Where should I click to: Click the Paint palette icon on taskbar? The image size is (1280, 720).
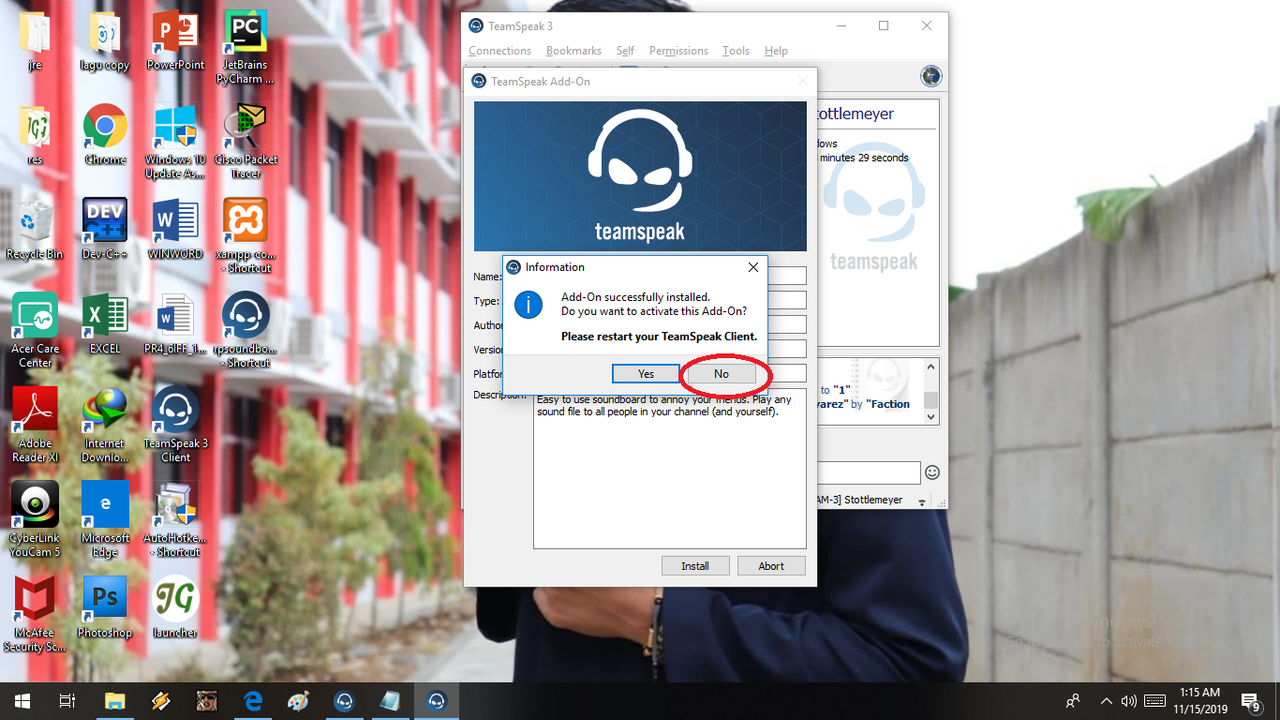coord(299,701)
